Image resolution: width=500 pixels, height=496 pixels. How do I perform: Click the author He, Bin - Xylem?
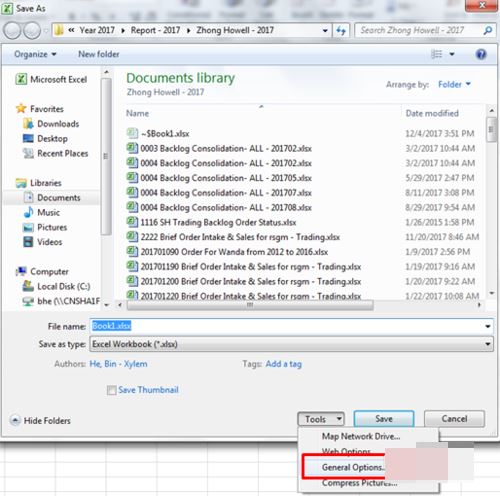[x=118, y=364]
